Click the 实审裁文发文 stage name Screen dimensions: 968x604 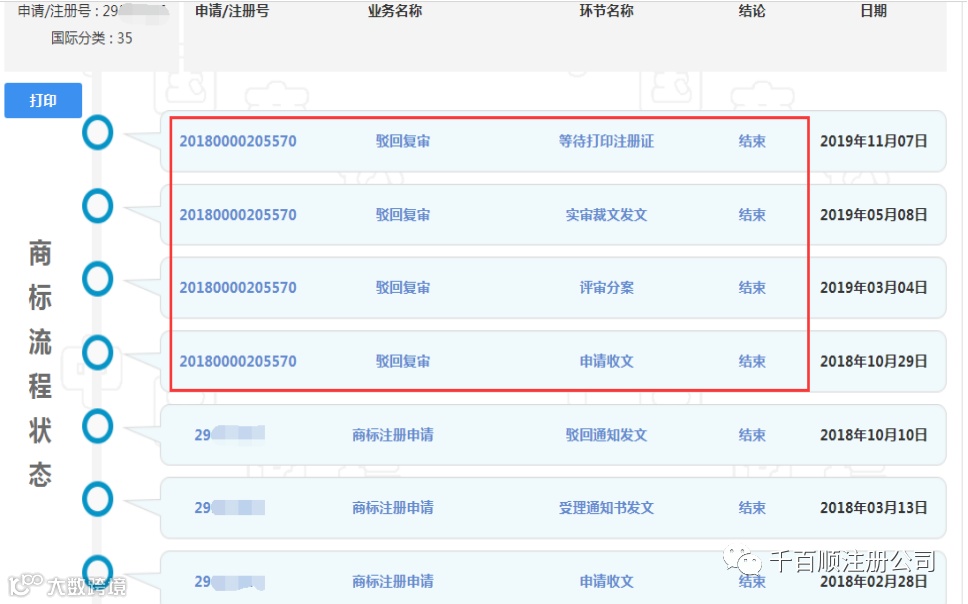[x=606, y=215]
